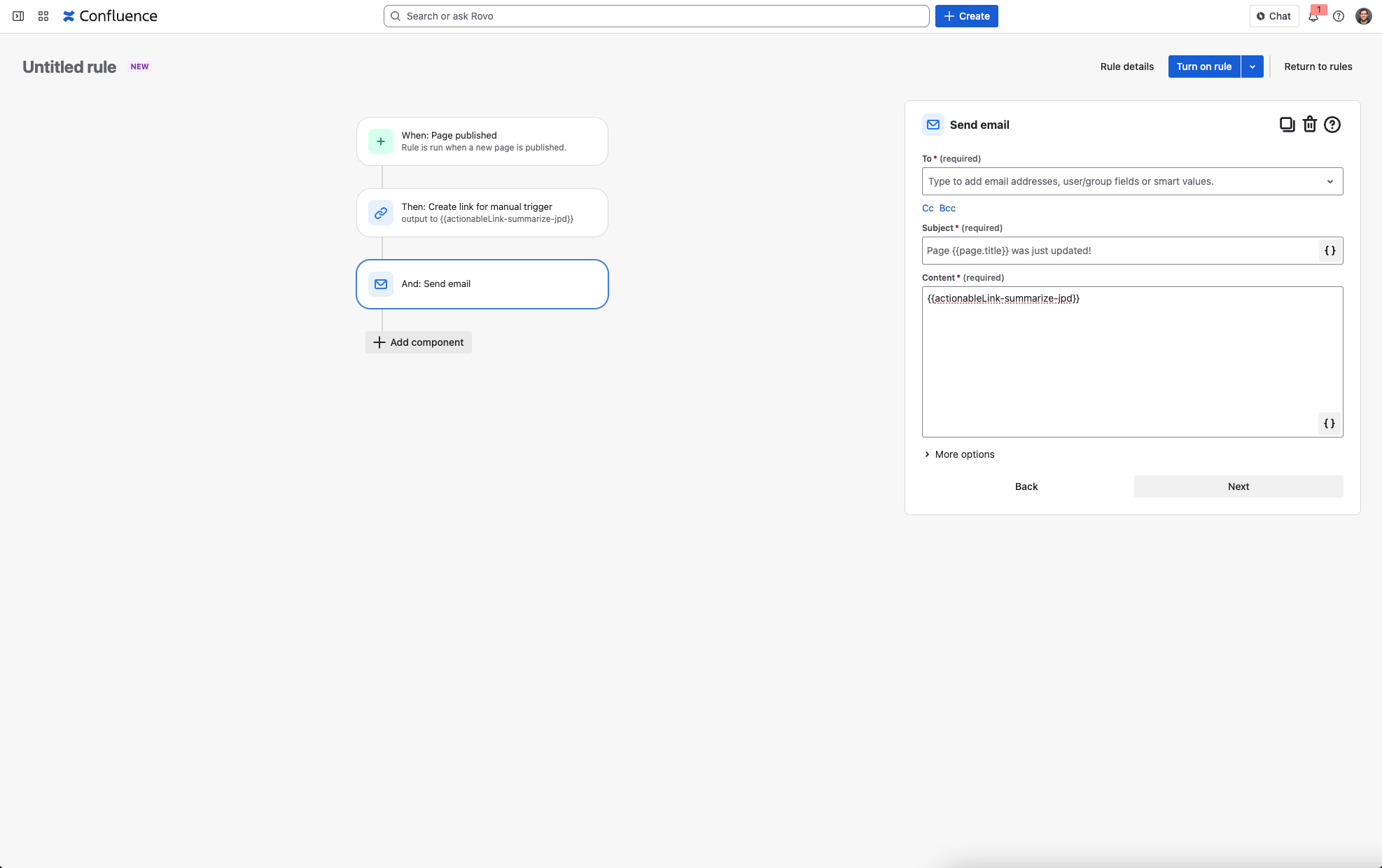This screenshot has height=868, width=1382.
Task: Focus the Search or ask Rovo field
Action: 657,16
